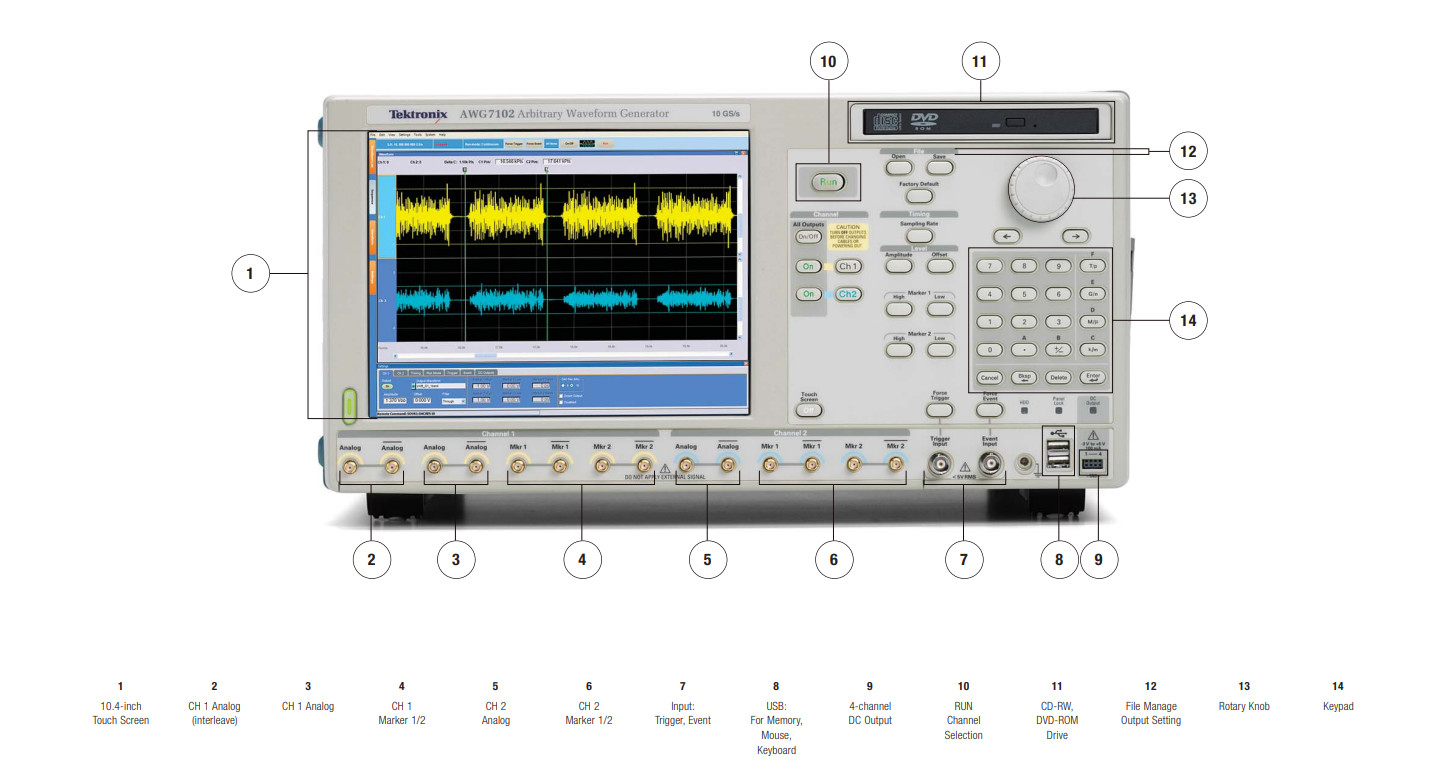Push the DVD drive eject button
Screen dimensions: 1445x772
pyautogui.click(x=1017, y=123)
